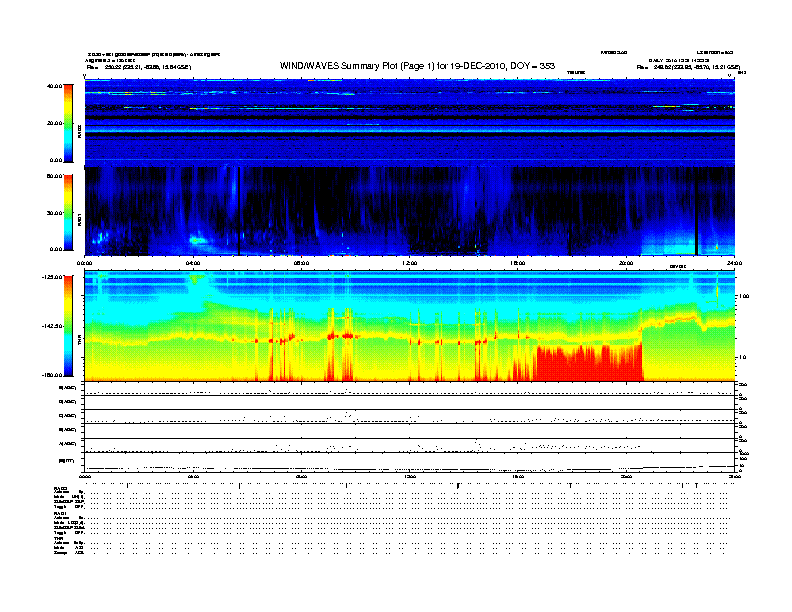Click the 10 tick on TNR right axis
Viewport: 792px width, 612px height.
click(x=742, y=357)
